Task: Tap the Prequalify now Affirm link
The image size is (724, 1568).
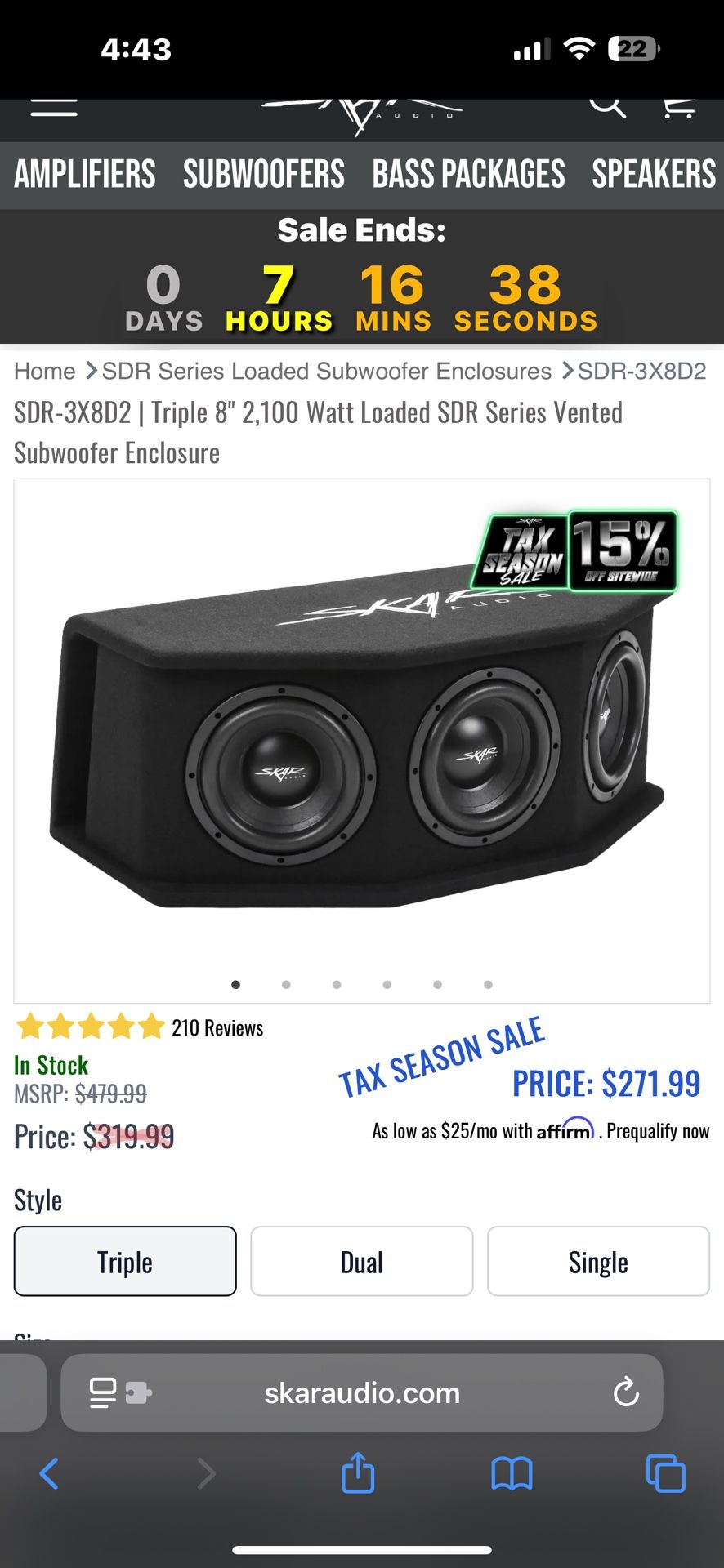Action: 658,1130
